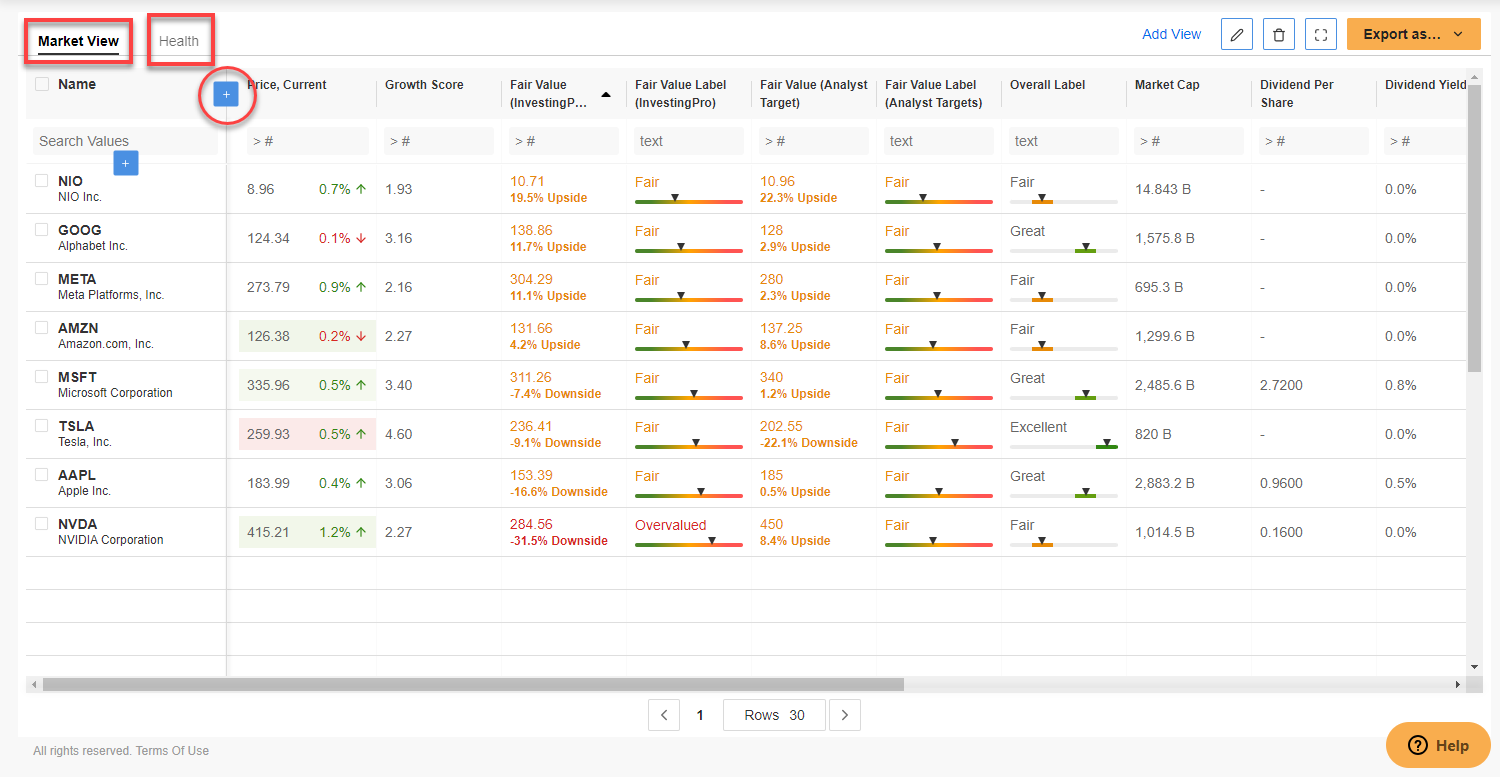Screen dimensions: 1500x777
Task: Click the horizontal scrollbar right arrow
Action: [1457, 685]
